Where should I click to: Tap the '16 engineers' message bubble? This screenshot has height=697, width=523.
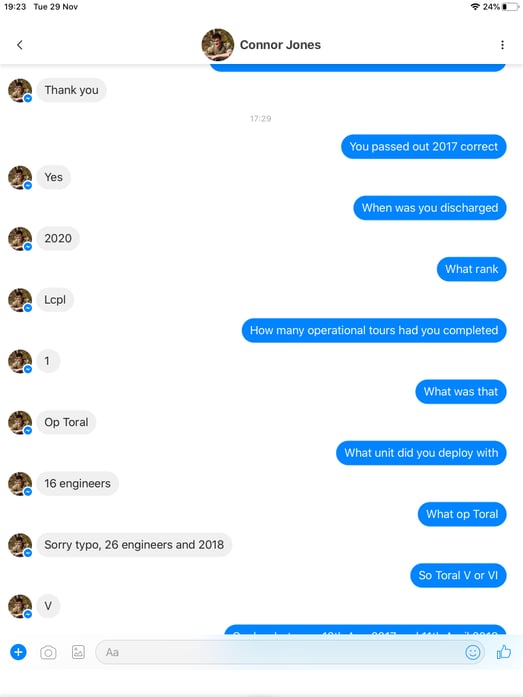(77, 484)
